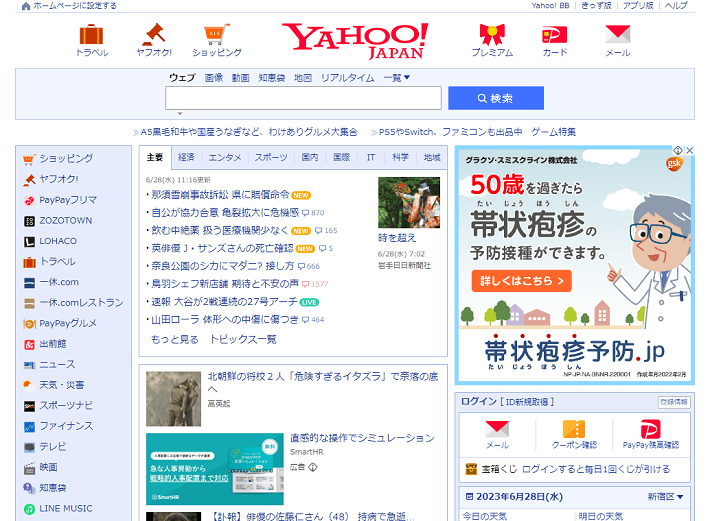Click the home icon beside set-as-homepage link

pyautogui.click(x=26, y=6)
